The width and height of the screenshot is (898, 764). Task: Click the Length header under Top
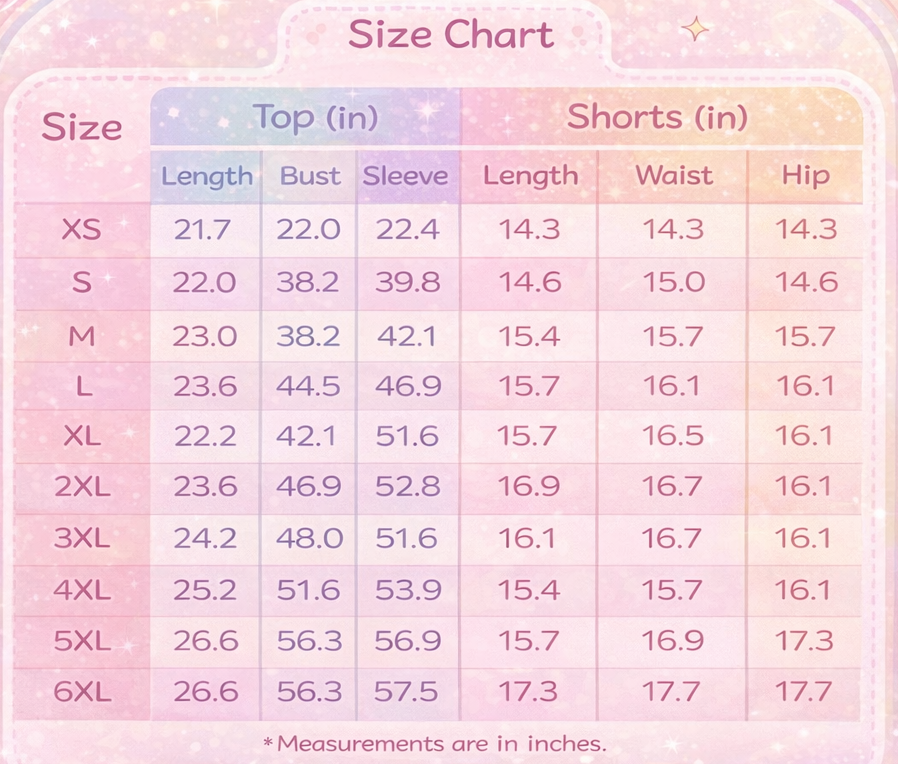coord(207,177)
